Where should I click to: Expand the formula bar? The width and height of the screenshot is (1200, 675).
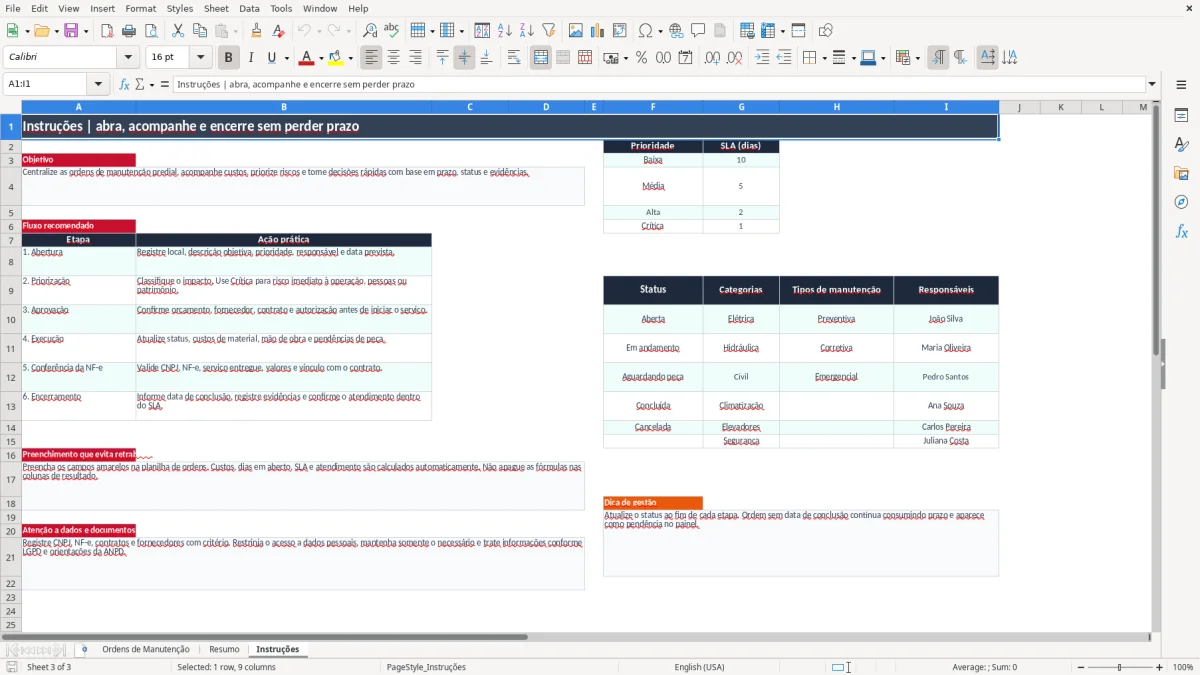coord(1152,84)
